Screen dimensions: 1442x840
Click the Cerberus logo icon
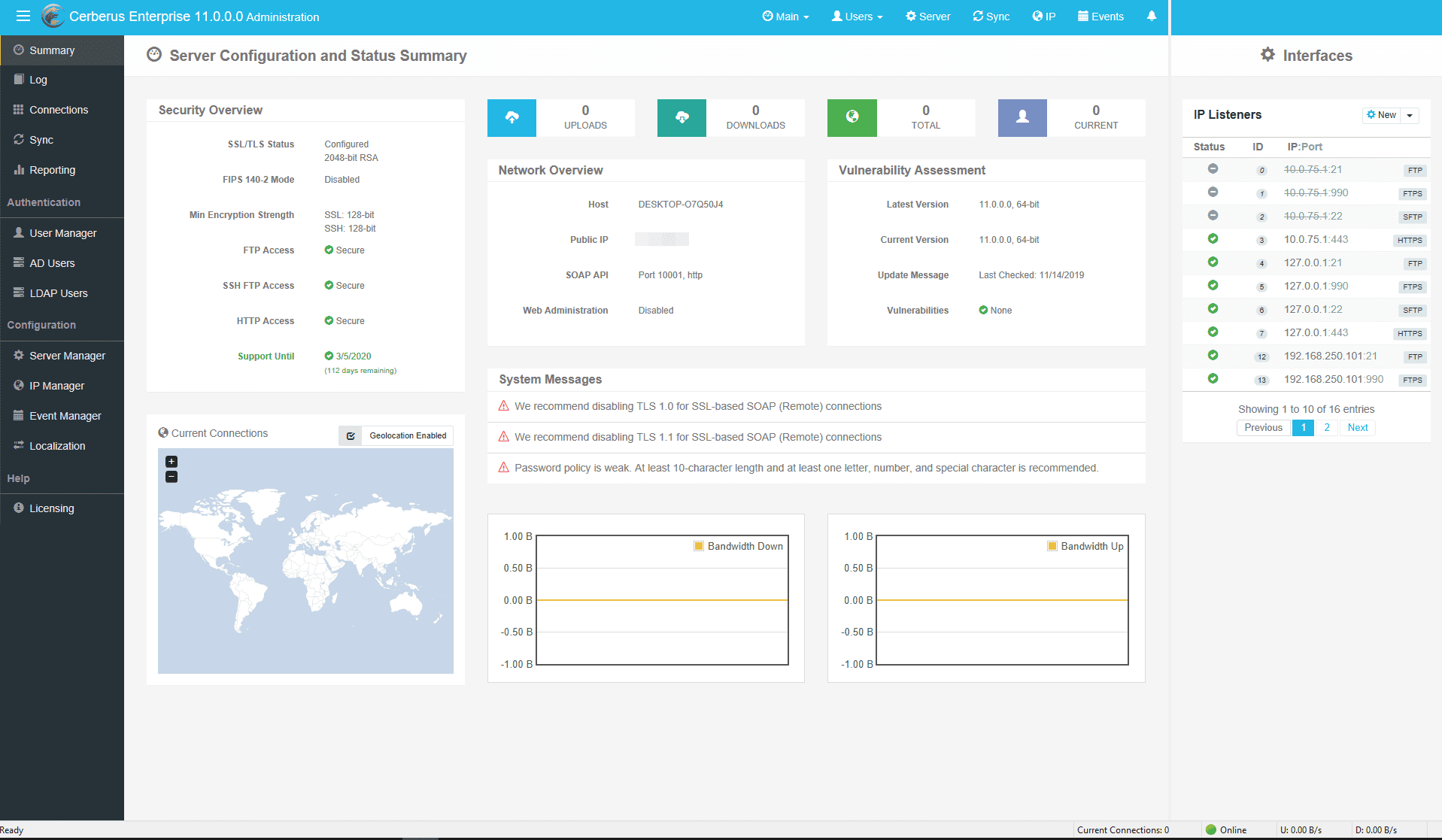pyautogui.click(x=53, y=16)
